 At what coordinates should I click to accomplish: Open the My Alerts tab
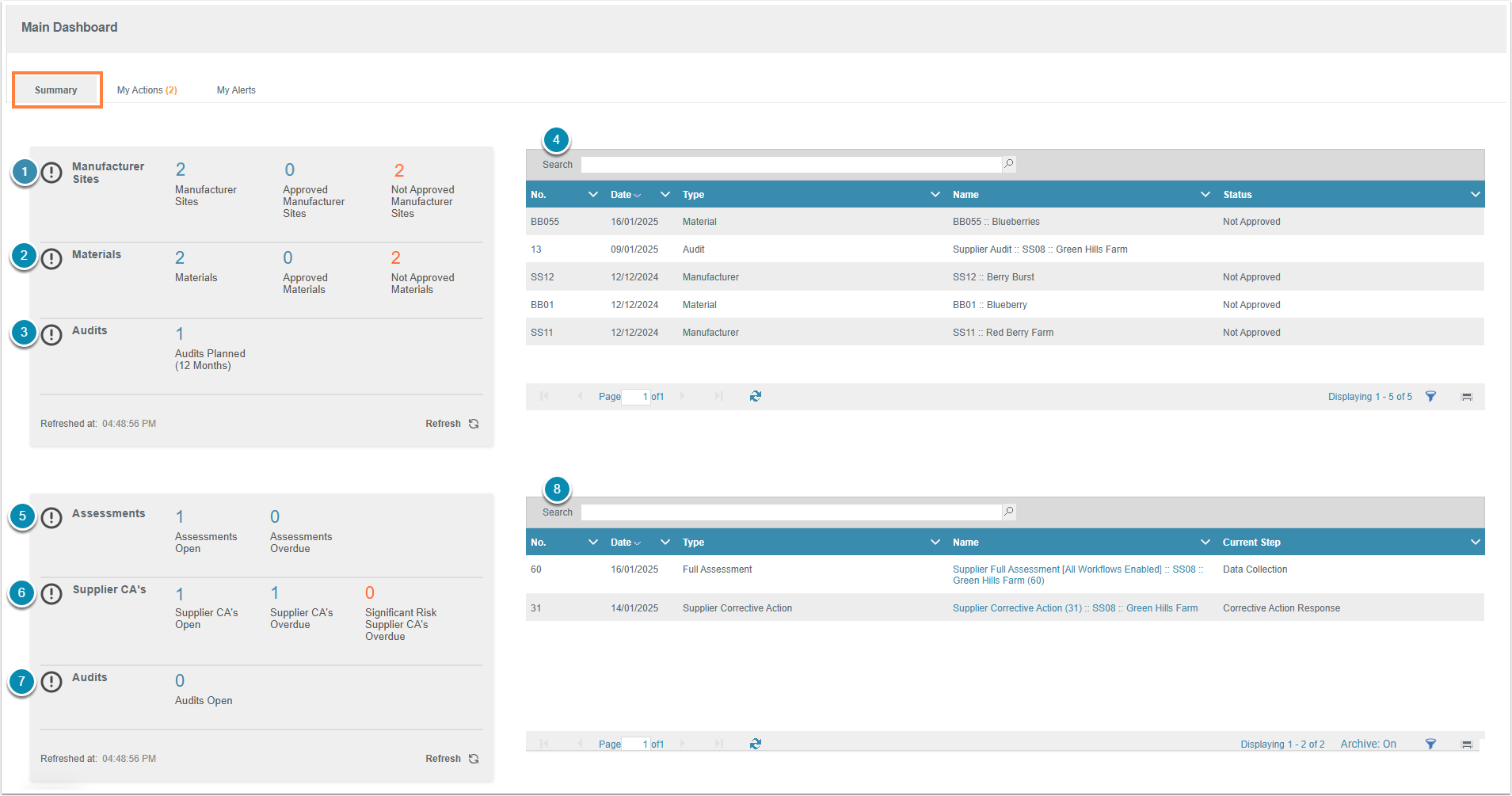pos(236,90)
